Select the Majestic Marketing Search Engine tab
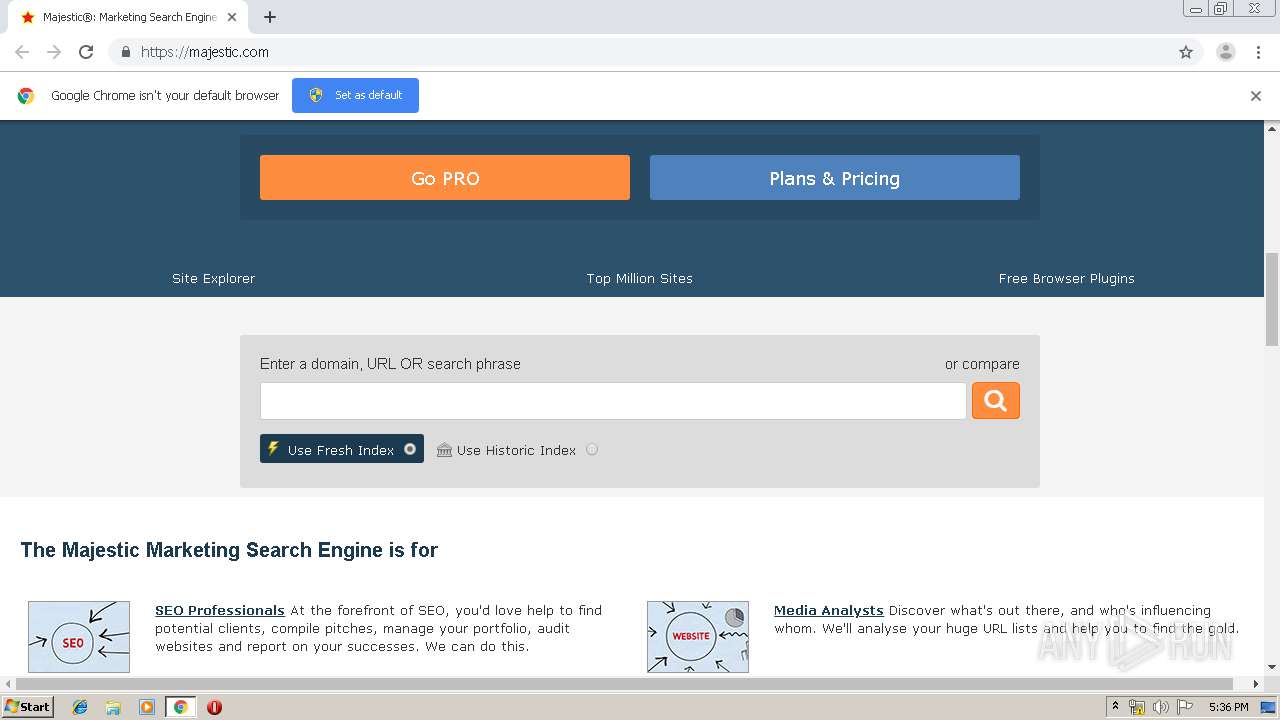 coord(129,17)
